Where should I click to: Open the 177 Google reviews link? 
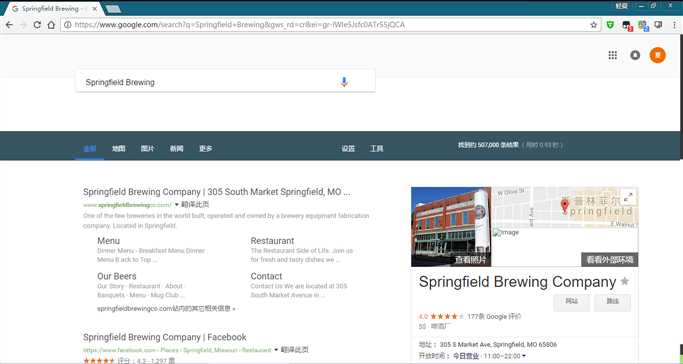tap(494, 317)
